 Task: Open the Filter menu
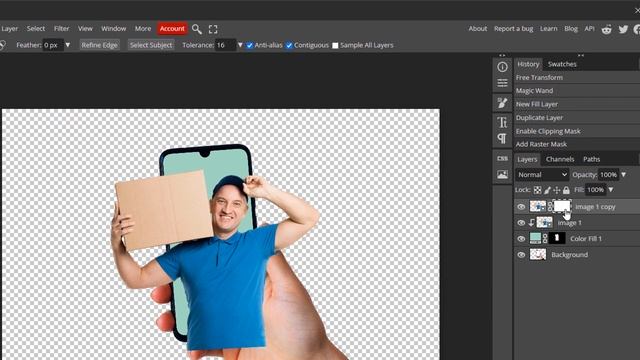[x=62, y=29]
